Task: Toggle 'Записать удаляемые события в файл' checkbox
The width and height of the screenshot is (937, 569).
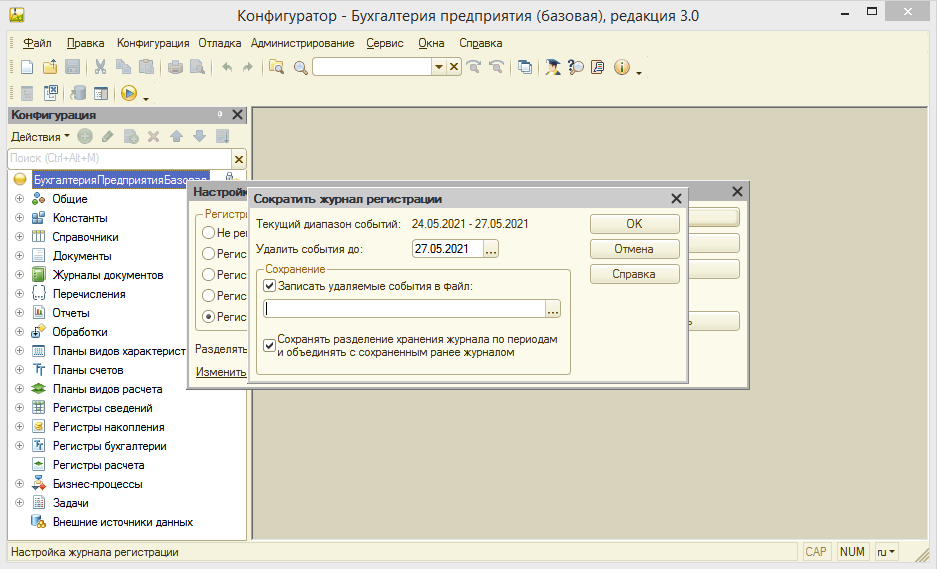Action: tap(269, 286)
